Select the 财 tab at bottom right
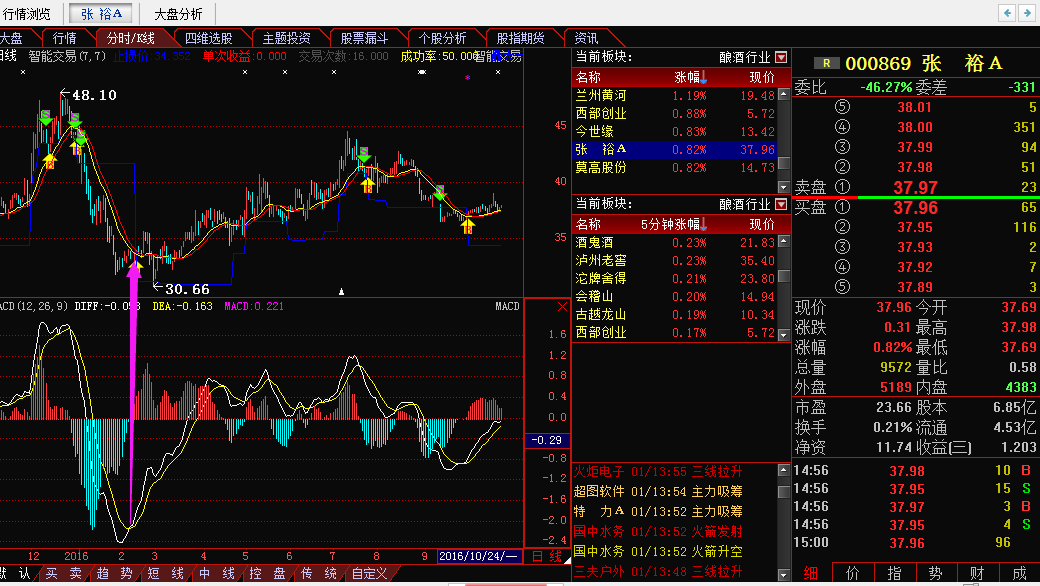1040x586 pixels. point(976,573)
